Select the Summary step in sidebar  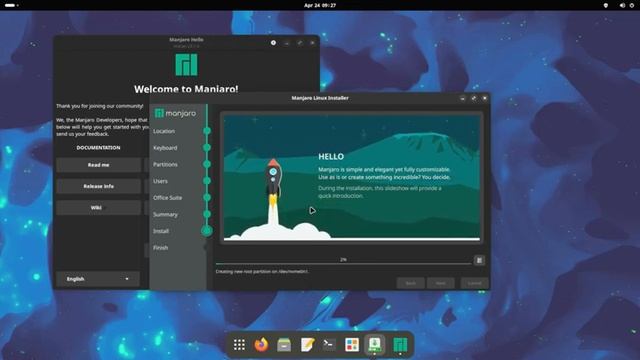pos(165,214)
